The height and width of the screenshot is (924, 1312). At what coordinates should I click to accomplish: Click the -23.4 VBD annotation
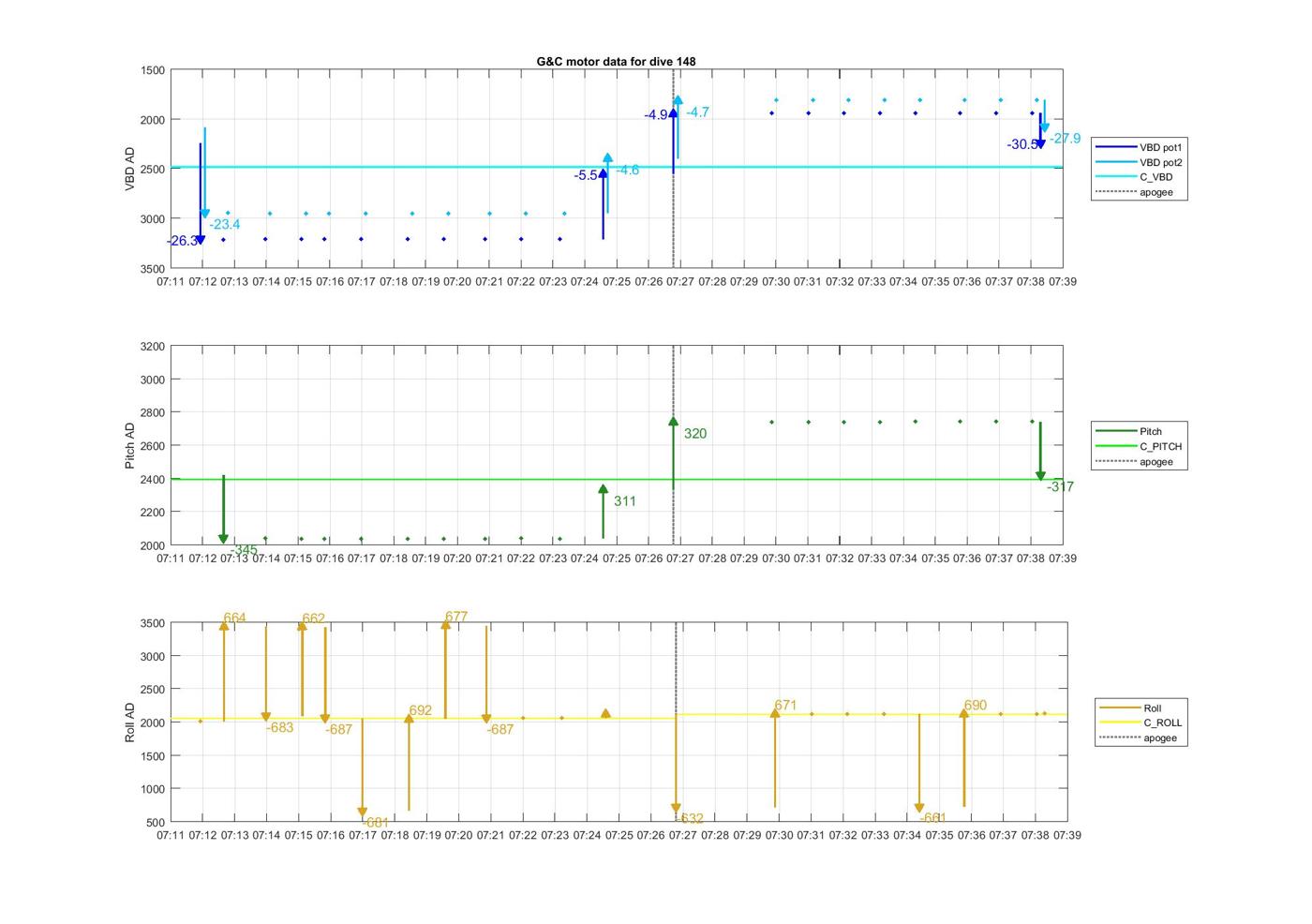pyautogui.click(x=225, y=224)
